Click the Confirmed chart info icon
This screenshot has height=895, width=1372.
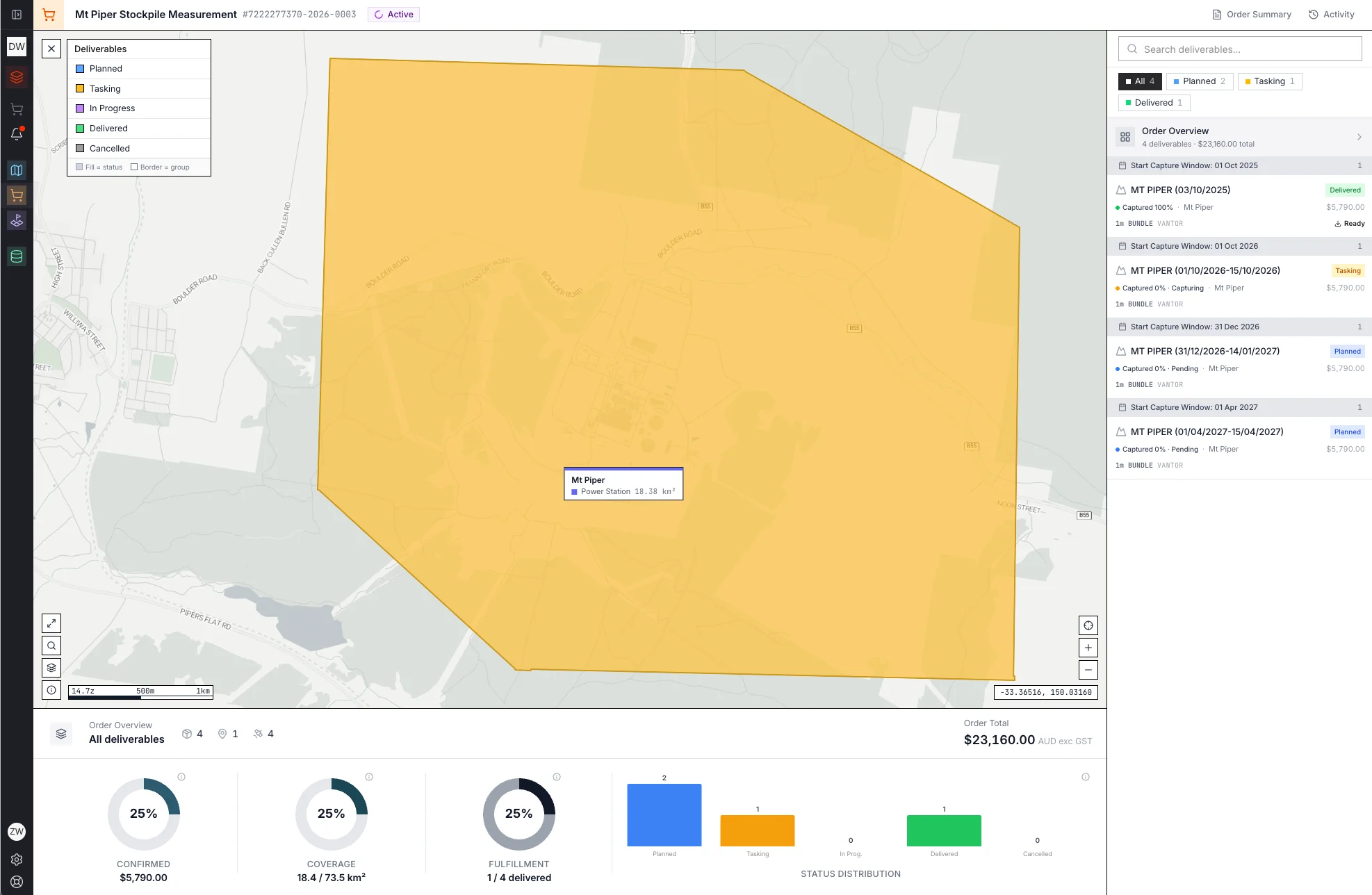[181, 777]
